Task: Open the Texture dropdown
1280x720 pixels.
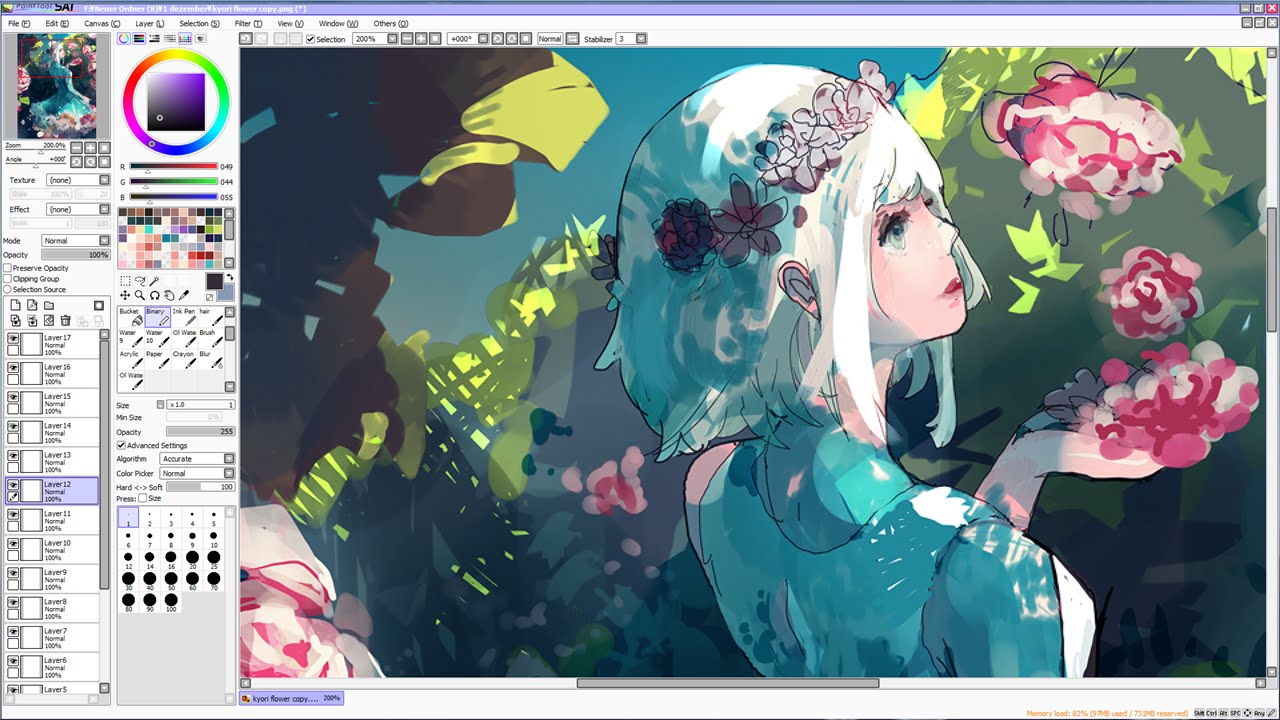Action: (78, 180)
